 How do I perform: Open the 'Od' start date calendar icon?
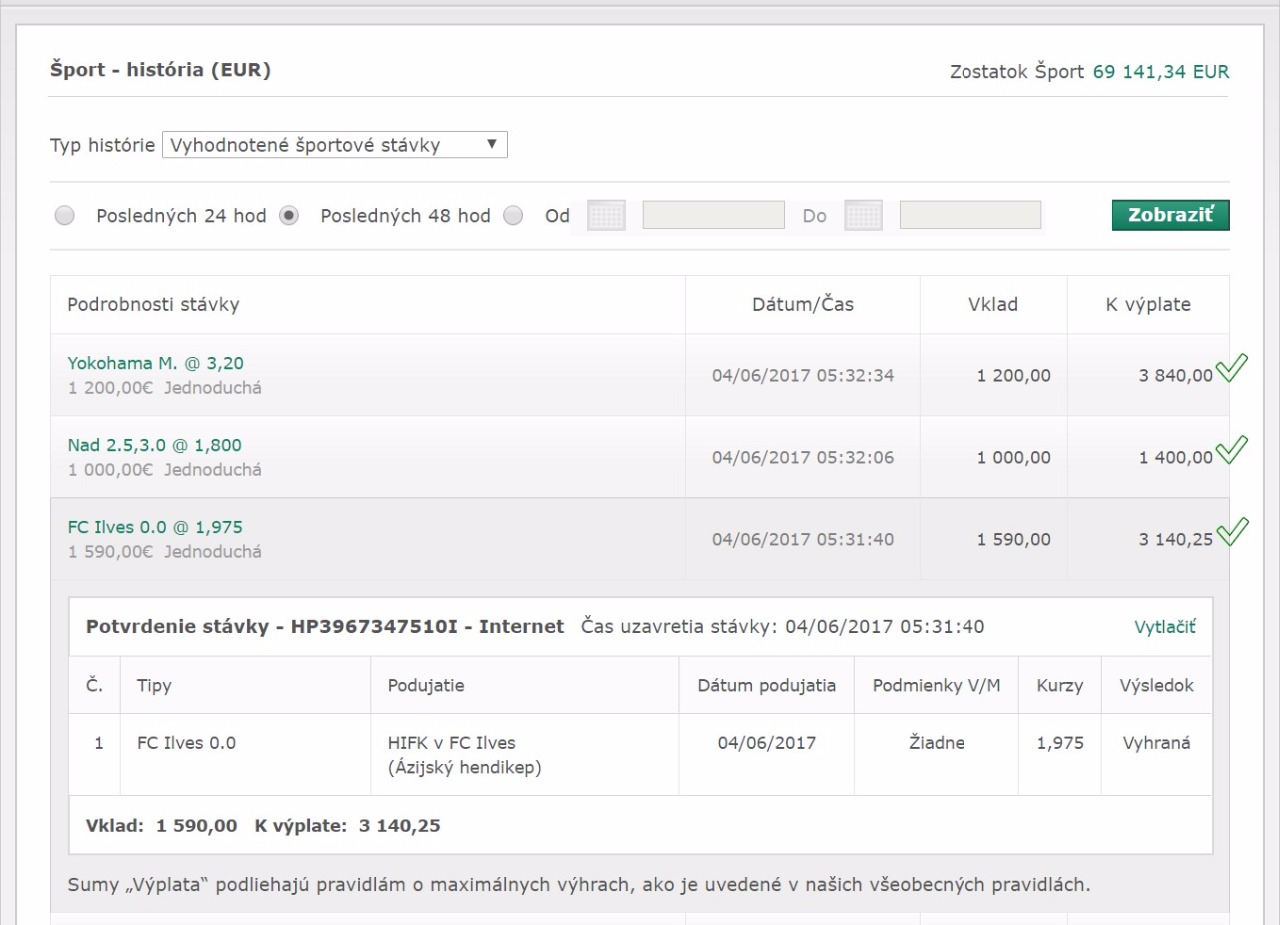tap(606, 215)
